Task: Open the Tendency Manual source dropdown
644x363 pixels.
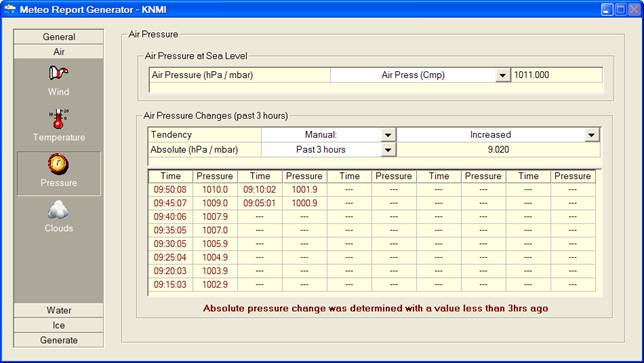Action: point(388,135)
